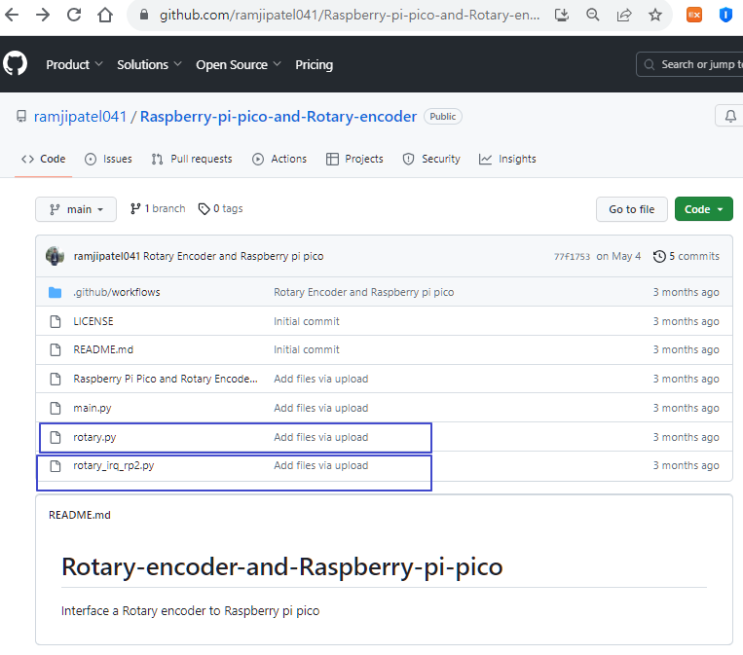The image size is (743, 655).
Task: Click 3 months ago on rotary.py row
Action: point(686,437)
